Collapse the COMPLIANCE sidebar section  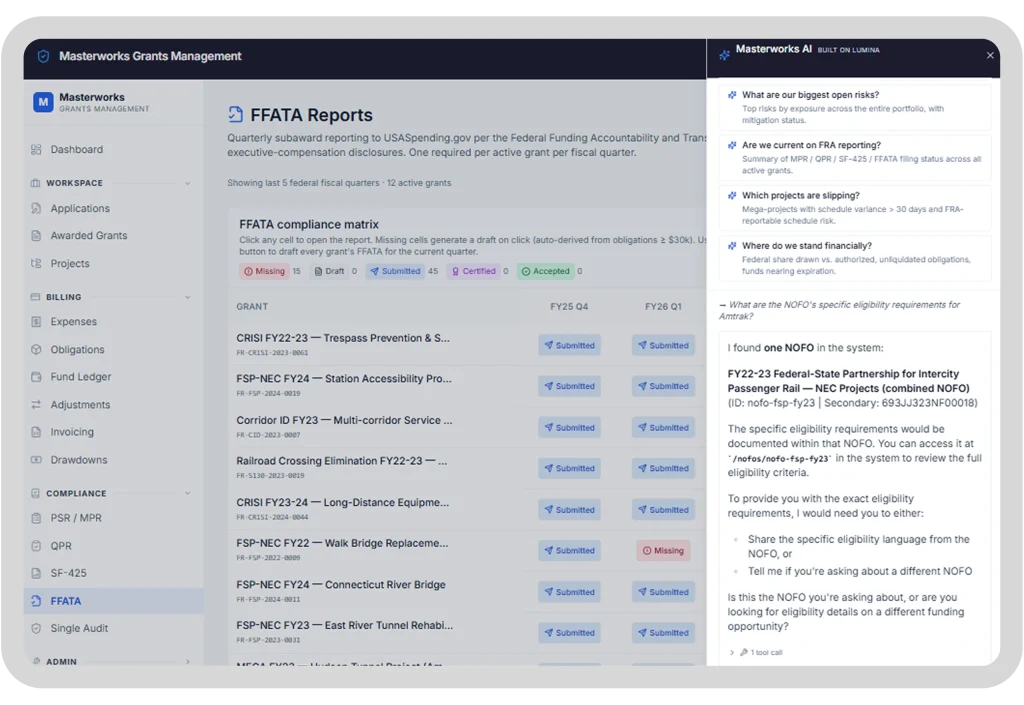tap(187, 494)
